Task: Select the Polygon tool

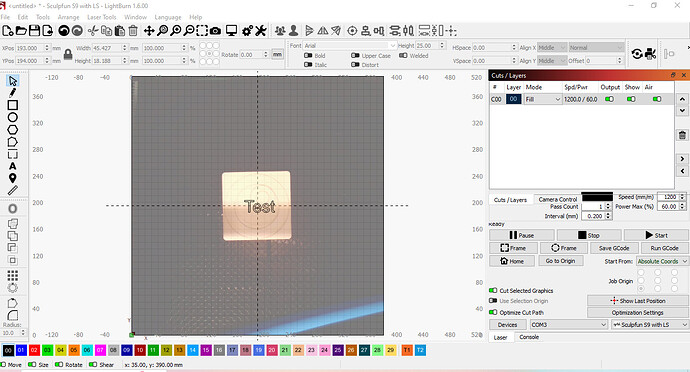Action: [x=13, y=129]
